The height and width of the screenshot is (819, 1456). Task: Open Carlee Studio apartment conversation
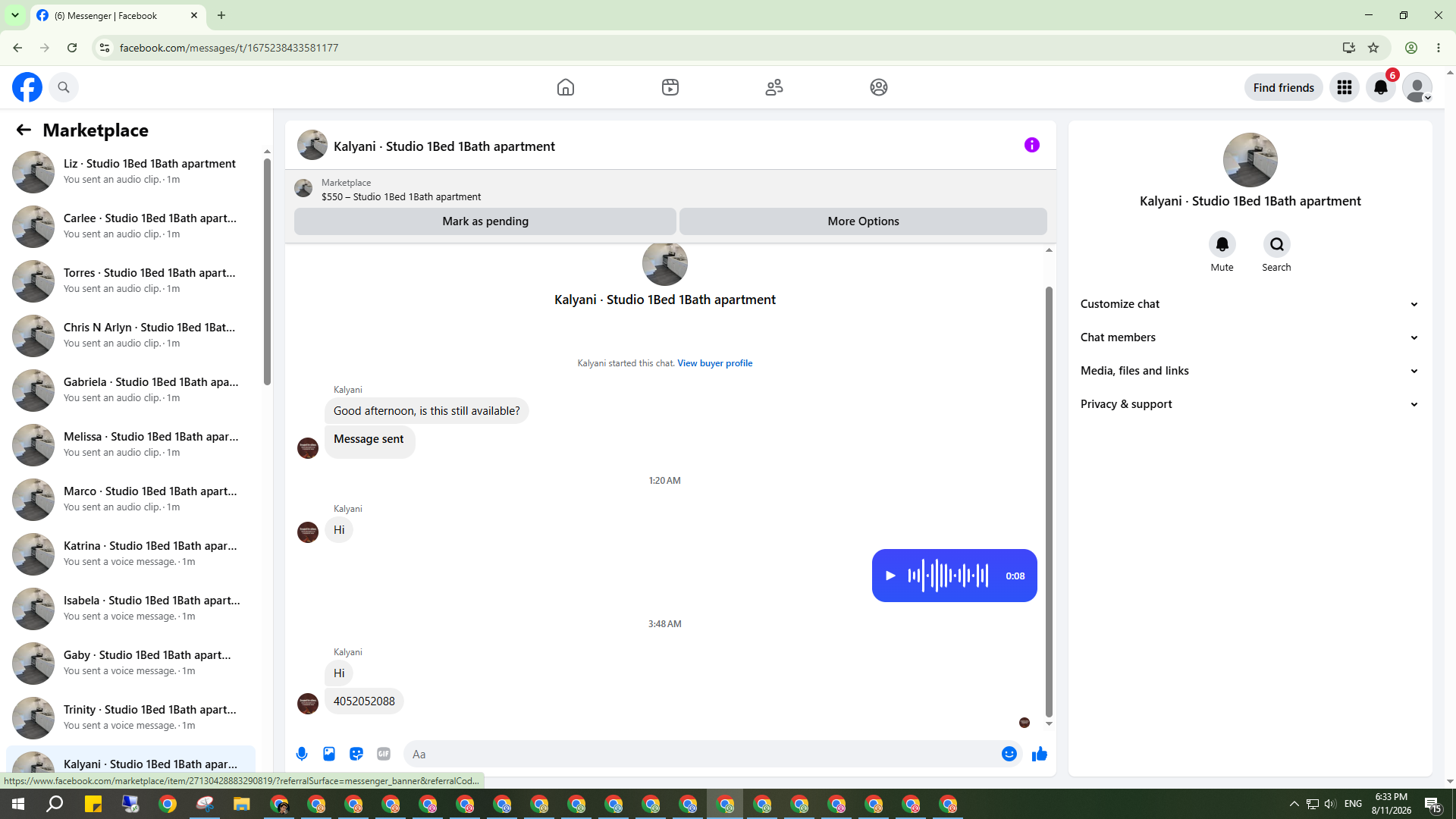[130, 226]
